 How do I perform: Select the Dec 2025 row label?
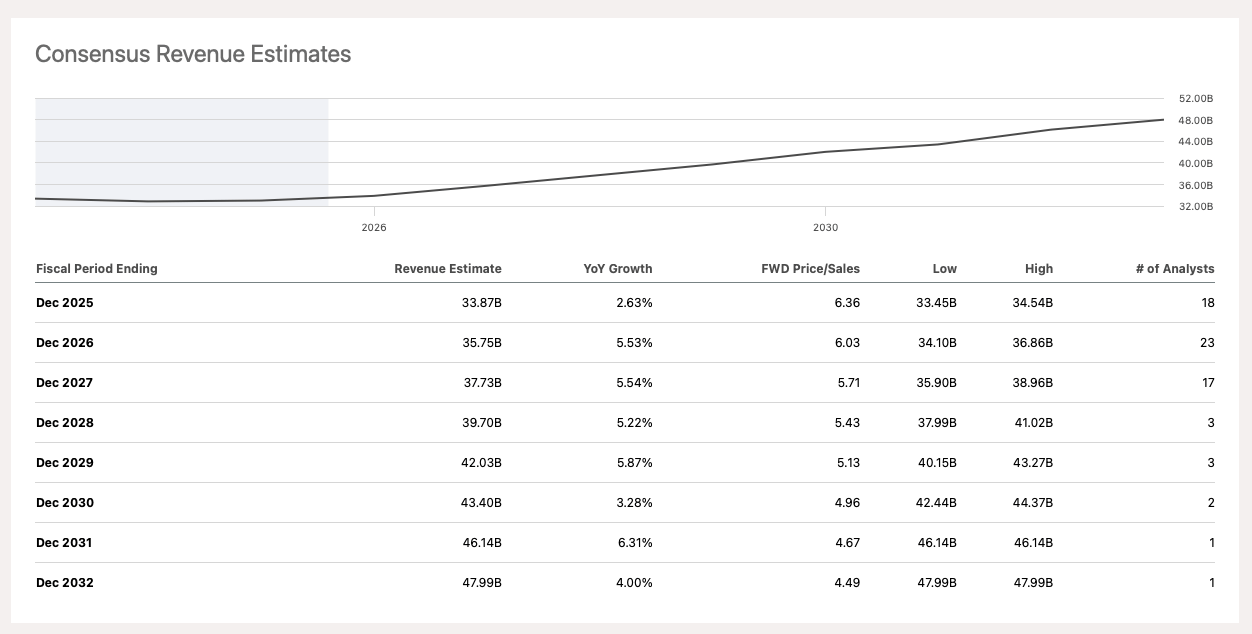pos(64,303)
